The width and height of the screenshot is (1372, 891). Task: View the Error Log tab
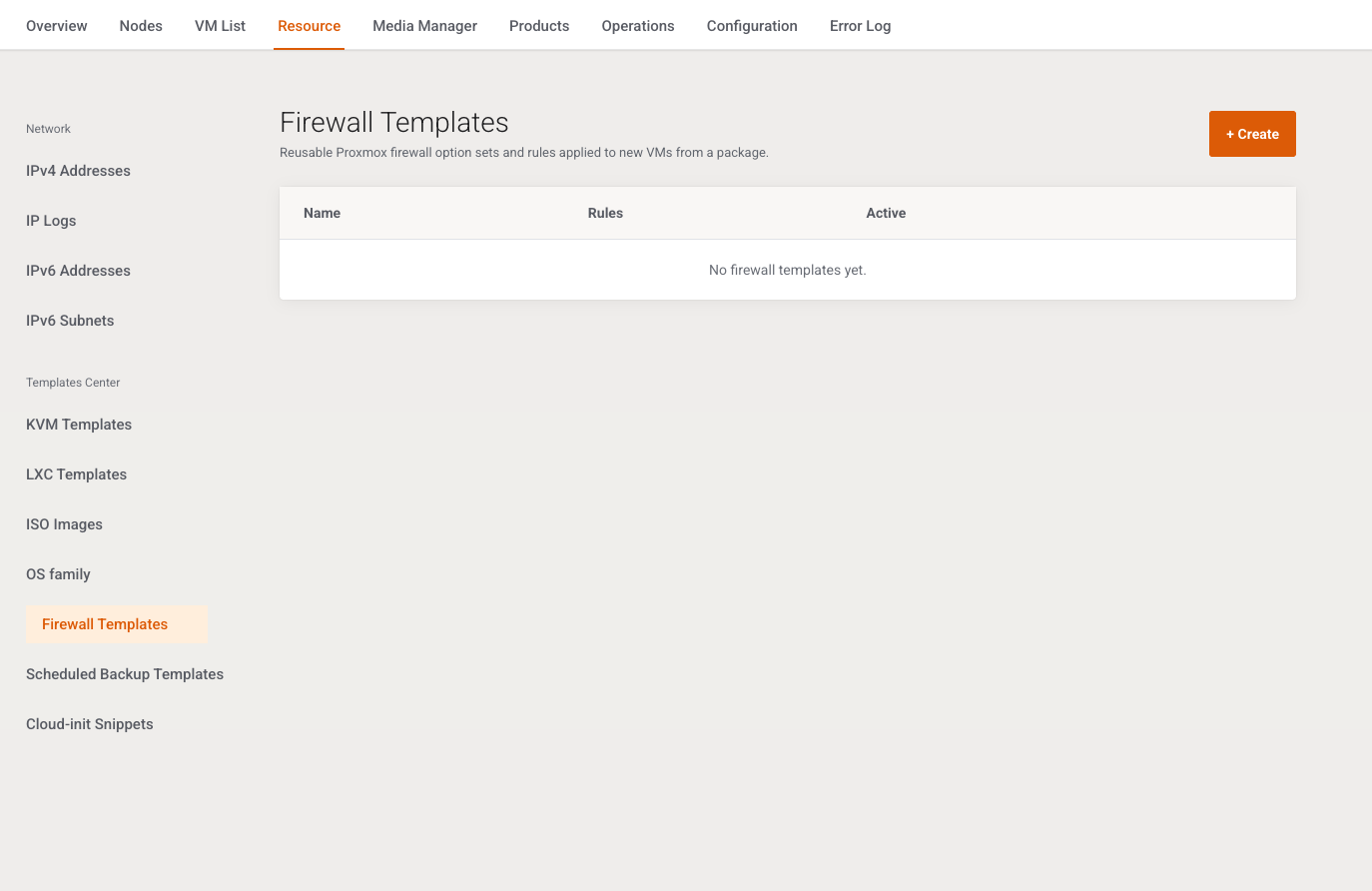click(861, 26)
